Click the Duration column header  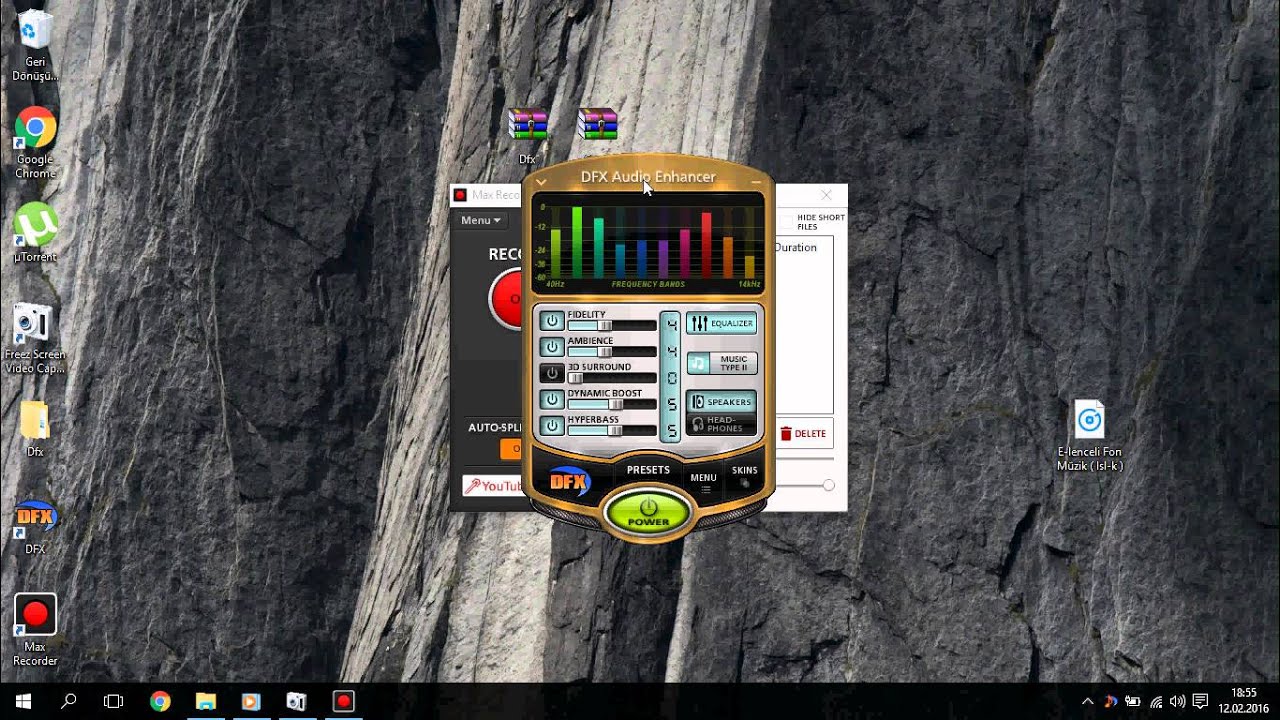(796, 247)
